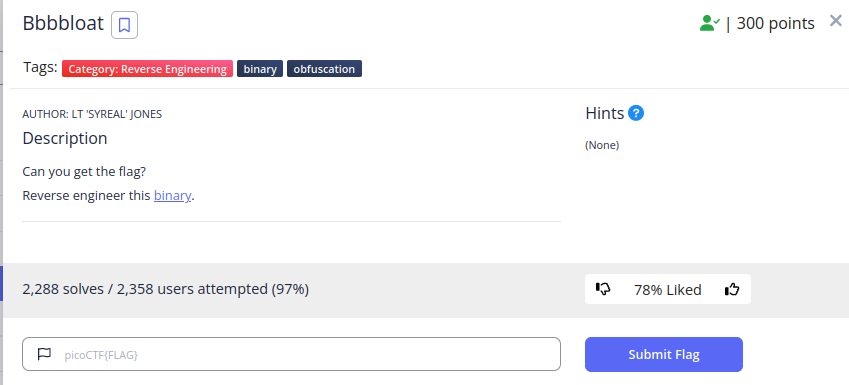Dislike the challenge with thumbs down

pos(603,289)
